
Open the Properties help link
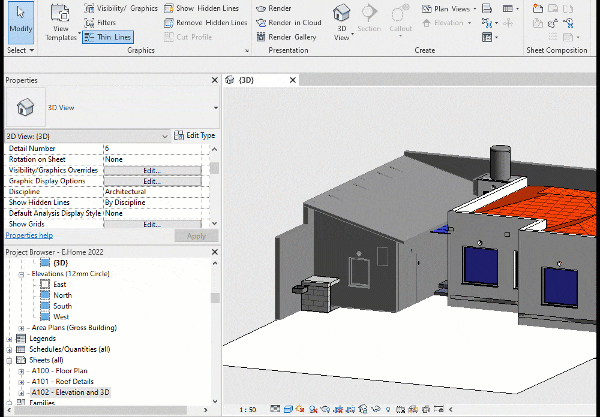point(29,235)
